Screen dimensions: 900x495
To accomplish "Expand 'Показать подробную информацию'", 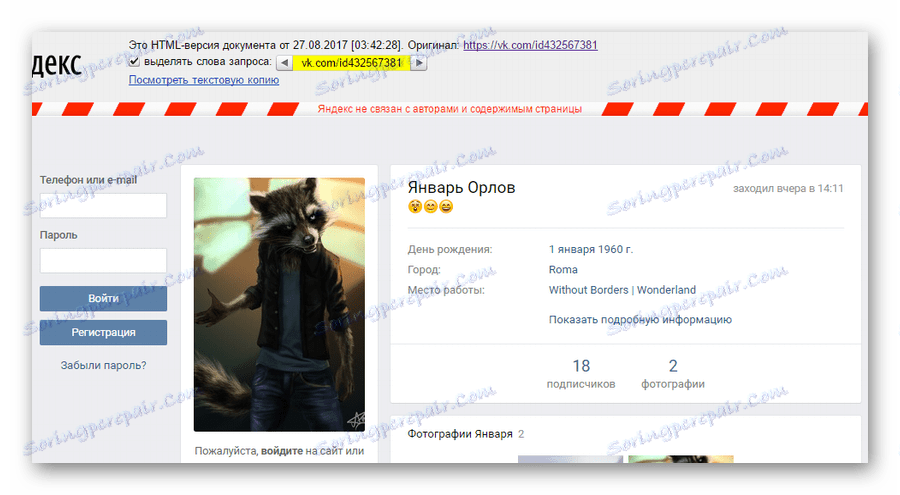I will 640,319.
